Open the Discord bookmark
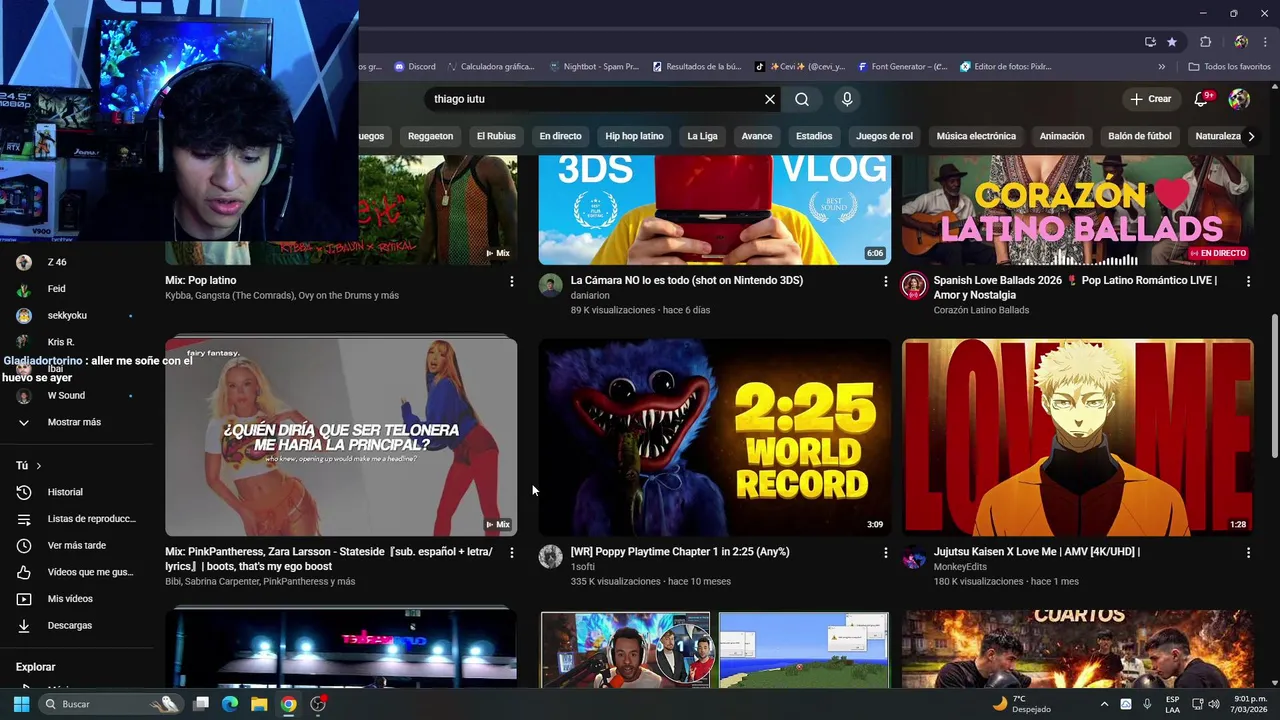Viewport: 1280px width, 720px height. tap(415, 67)
